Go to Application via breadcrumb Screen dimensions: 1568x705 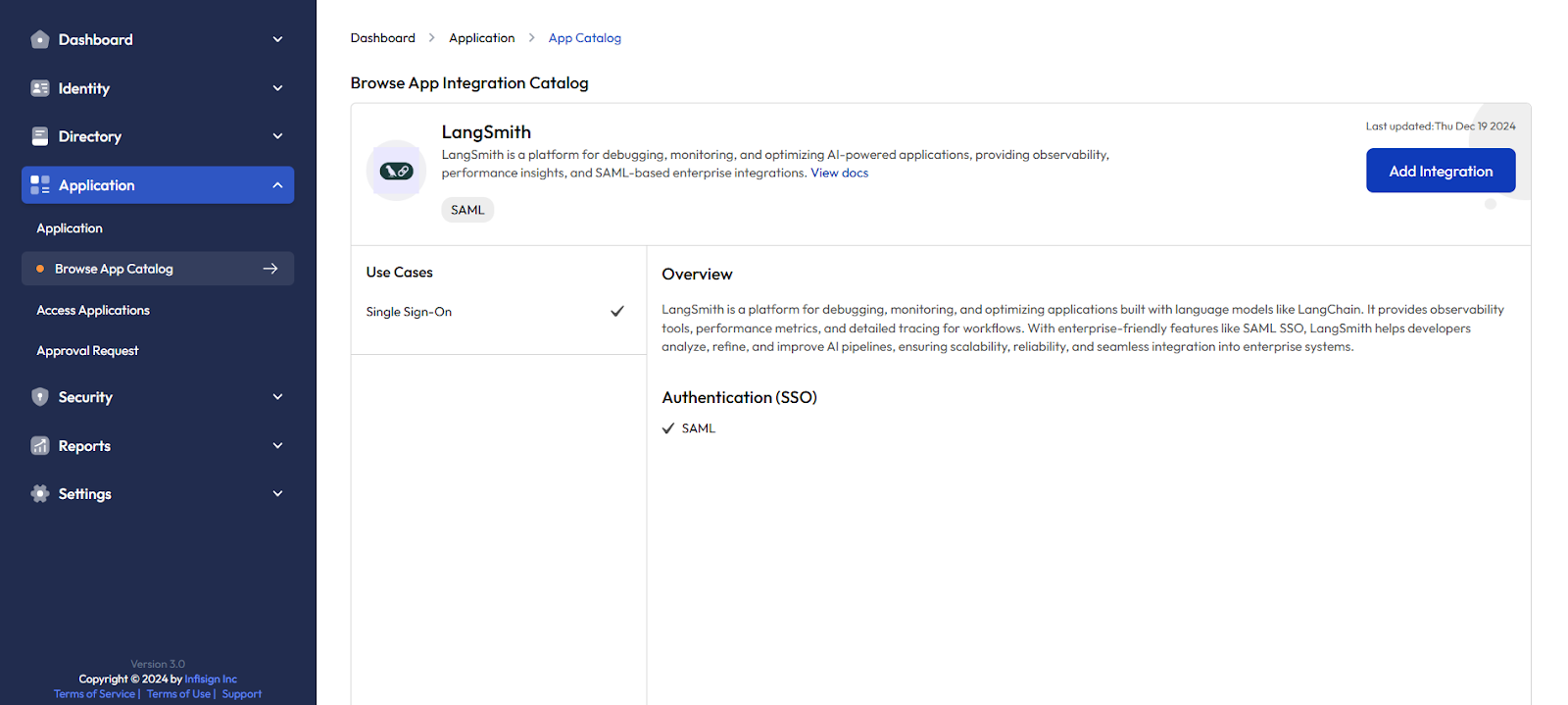point(481,38)
